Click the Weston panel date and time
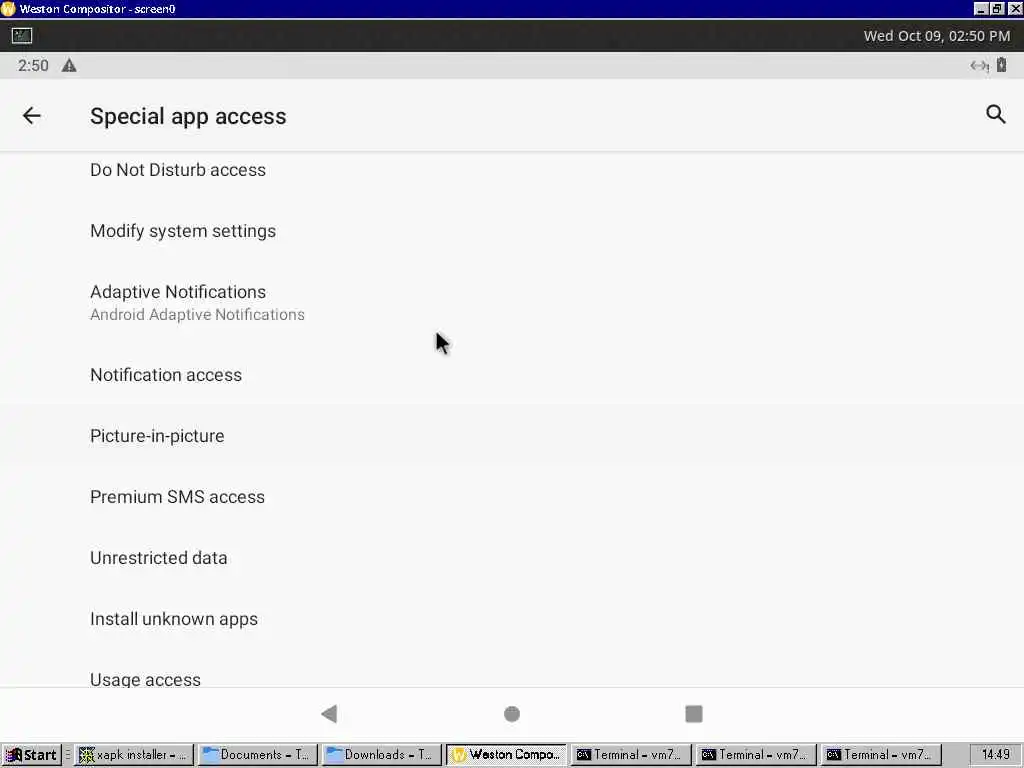 pos(936,36)
